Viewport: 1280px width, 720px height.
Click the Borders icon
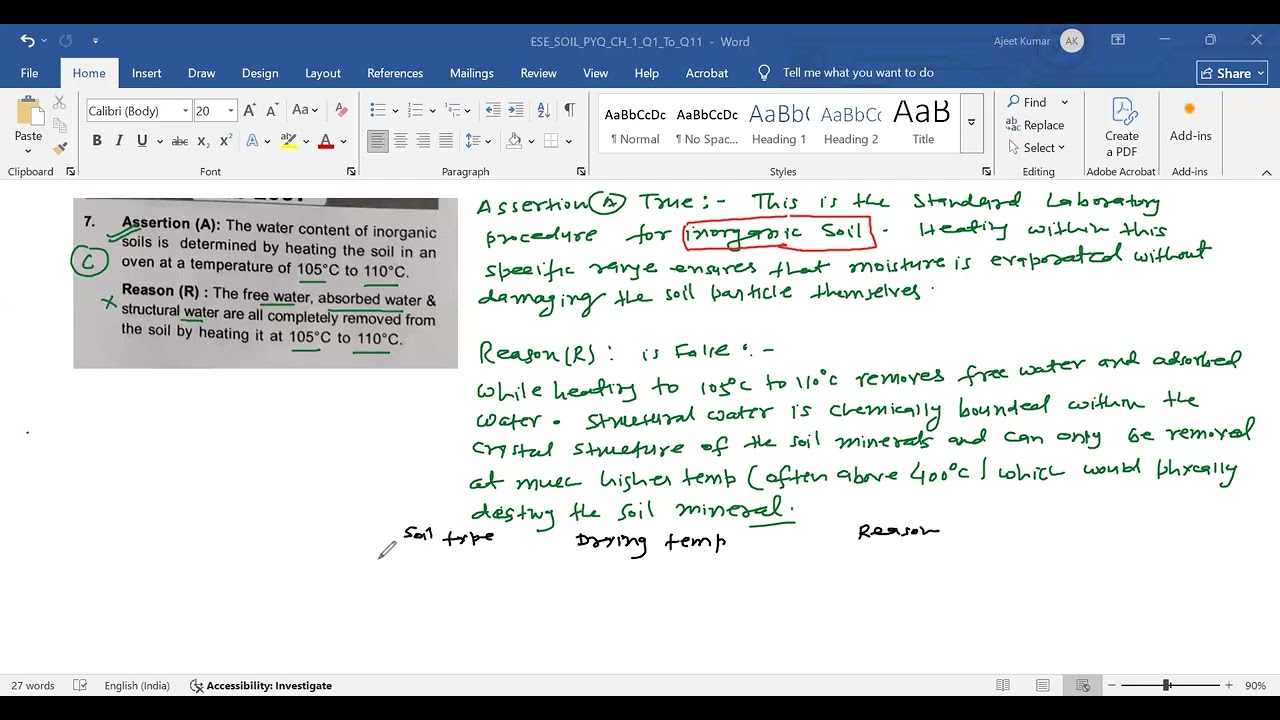pos(551,141)
